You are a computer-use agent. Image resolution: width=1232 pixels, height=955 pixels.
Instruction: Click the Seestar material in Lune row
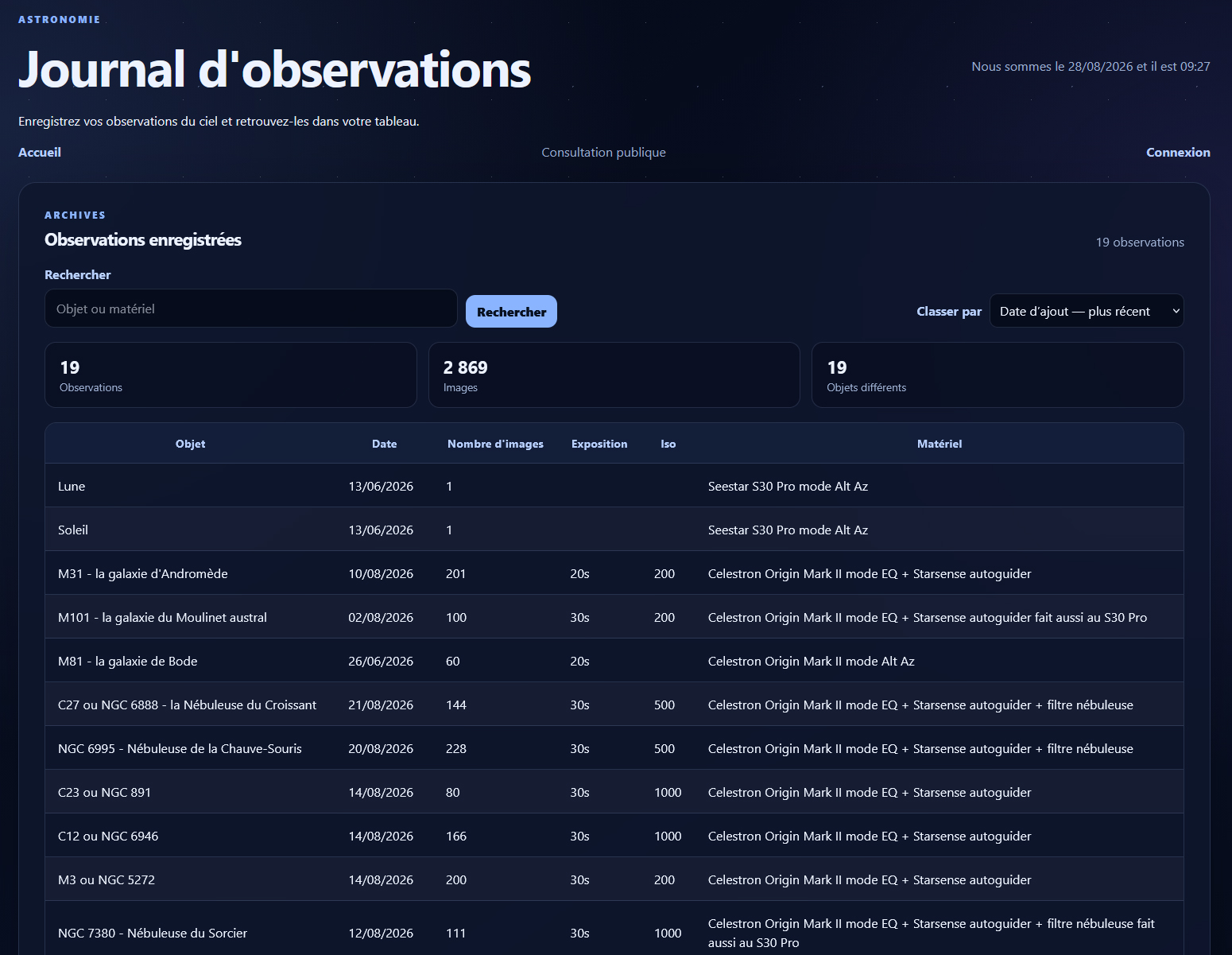pyautogui.click(x=788, y=486)
